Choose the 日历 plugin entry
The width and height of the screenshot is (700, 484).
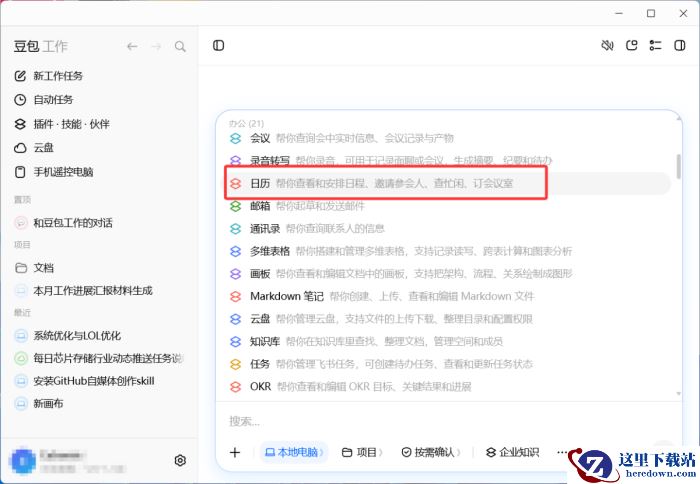click(x=448, y=184)
